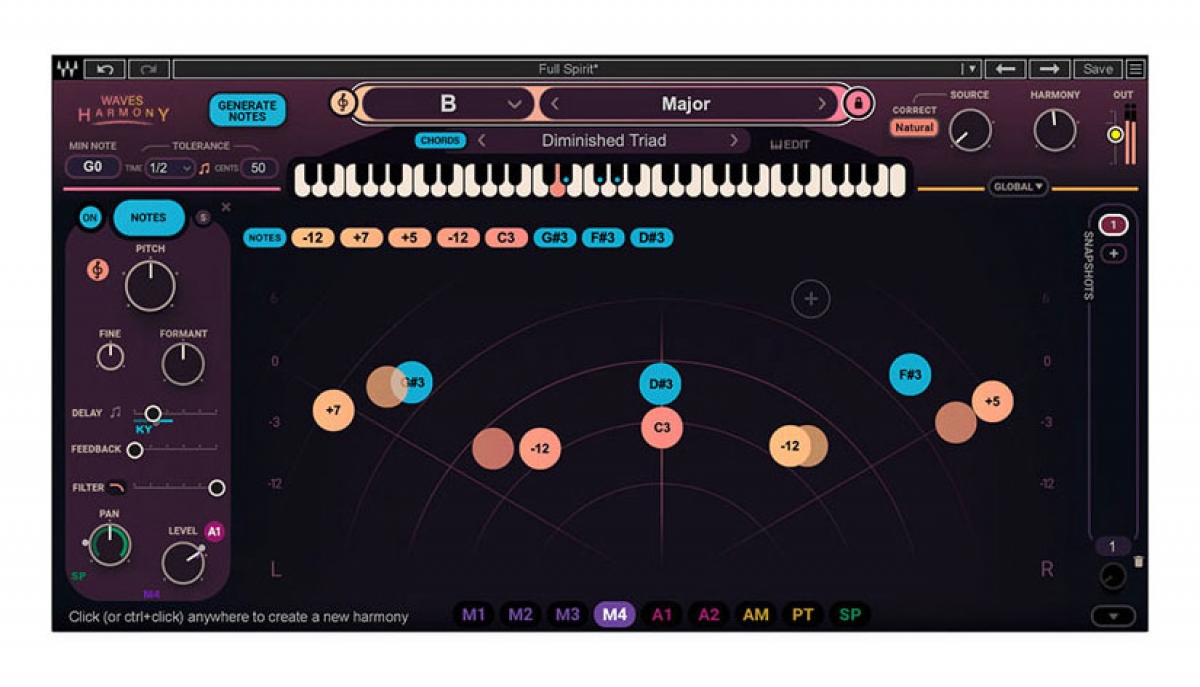Select the D#3 harmony voice circle

tap(660, 385)
